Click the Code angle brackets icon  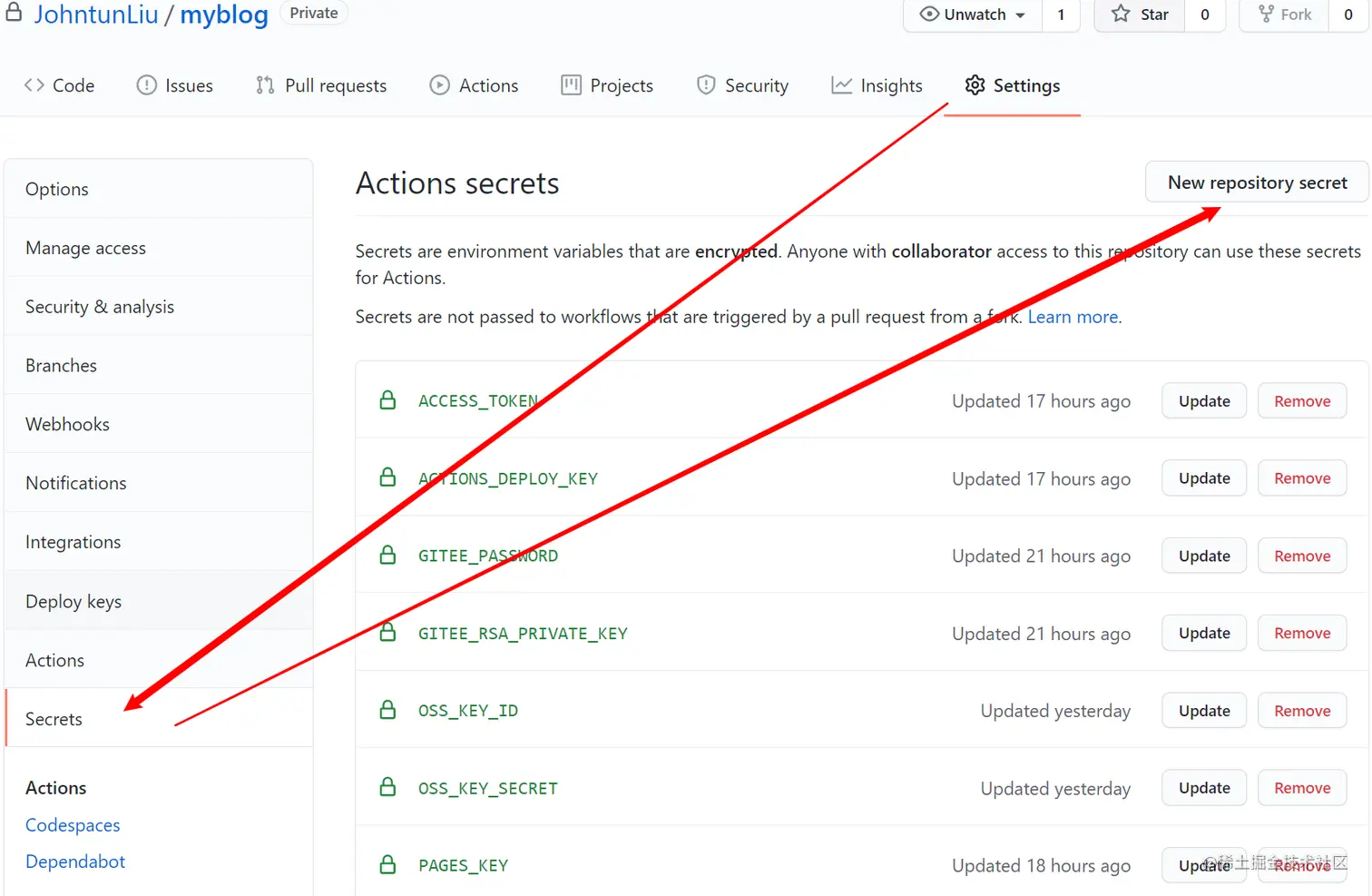point(34,85)
